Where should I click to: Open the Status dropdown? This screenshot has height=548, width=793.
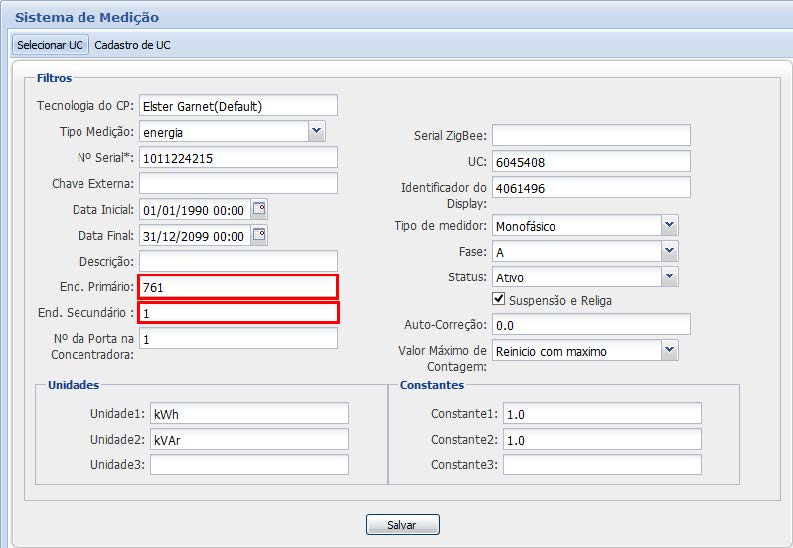click(669, 276)
